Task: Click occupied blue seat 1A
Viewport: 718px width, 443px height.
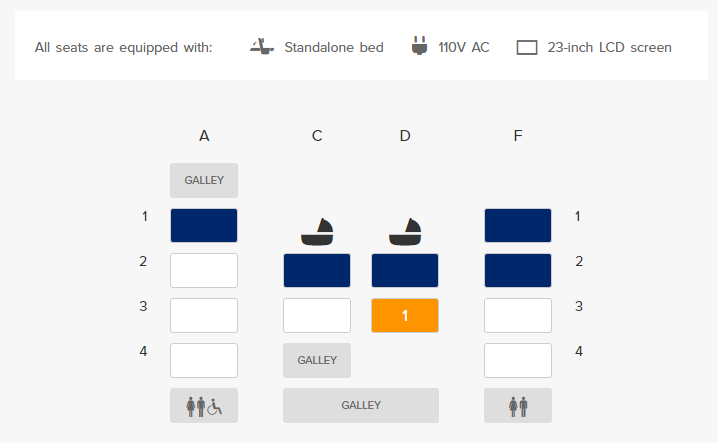Action: (x=204, y=225)
